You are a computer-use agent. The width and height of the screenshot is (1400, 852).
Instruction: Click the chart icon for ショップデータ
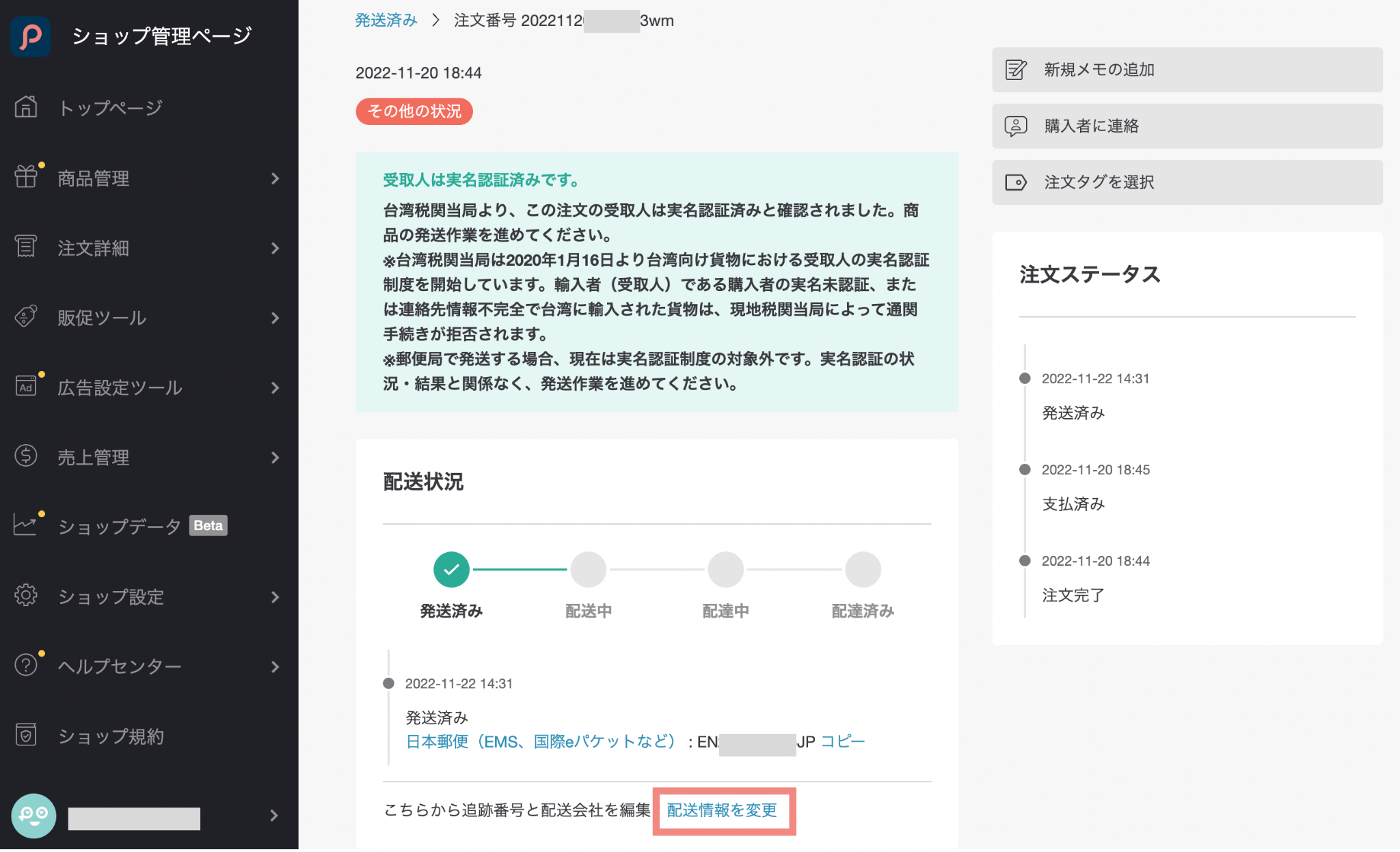26,525
